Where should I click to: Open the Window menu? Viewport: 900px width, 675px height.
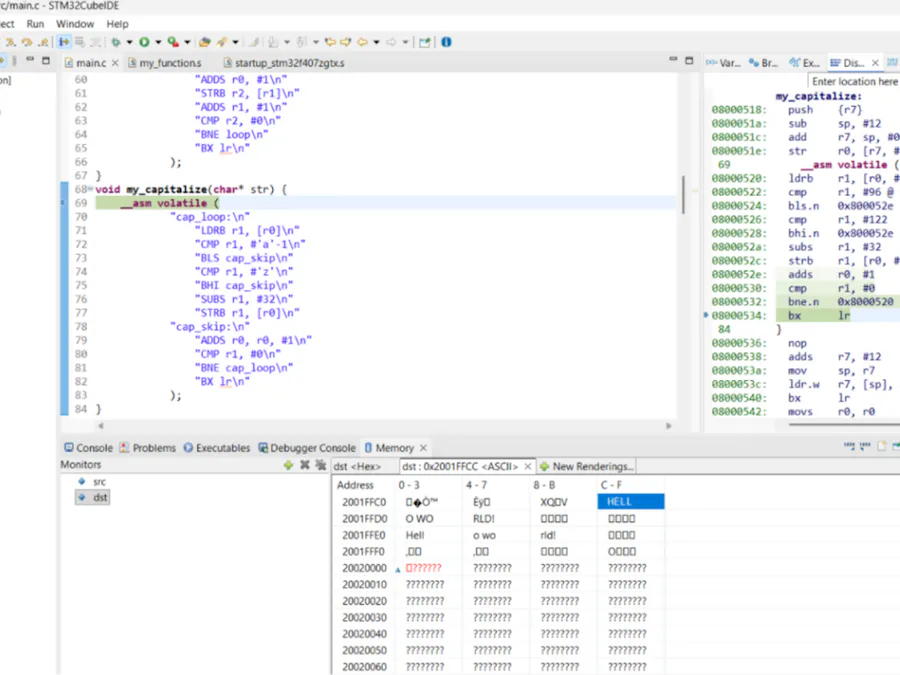75,24
